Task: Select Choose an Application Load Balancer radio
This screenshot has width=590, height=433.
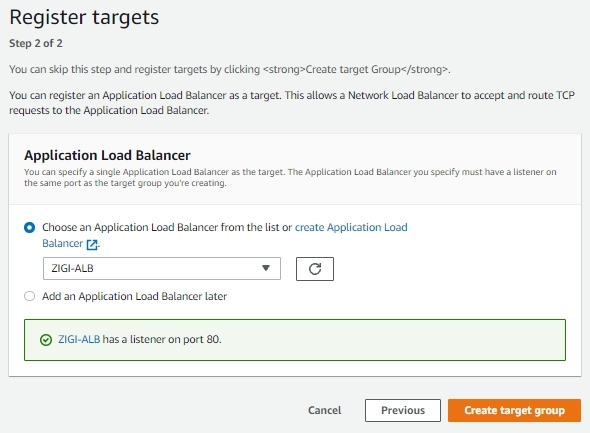Action: [29, 228]
